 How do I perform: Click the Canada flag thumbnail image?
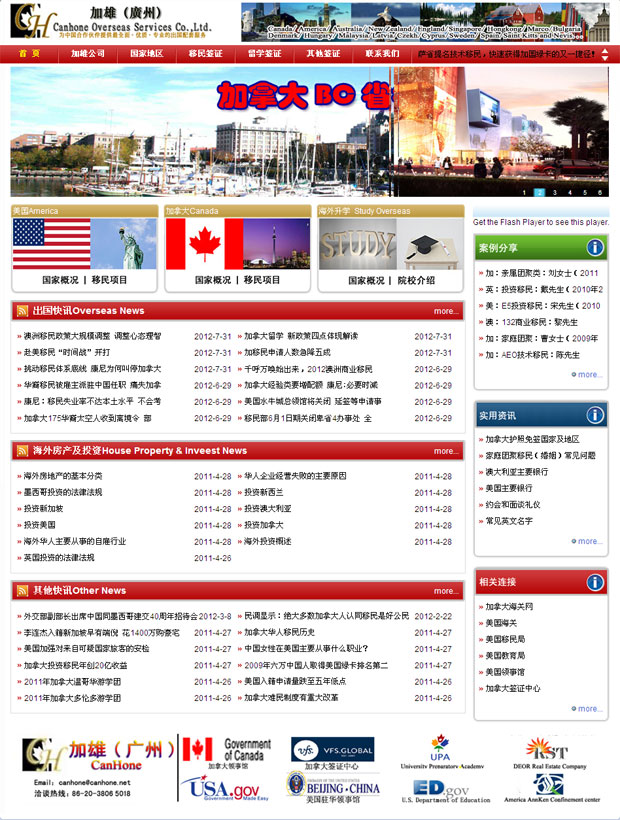204,244
